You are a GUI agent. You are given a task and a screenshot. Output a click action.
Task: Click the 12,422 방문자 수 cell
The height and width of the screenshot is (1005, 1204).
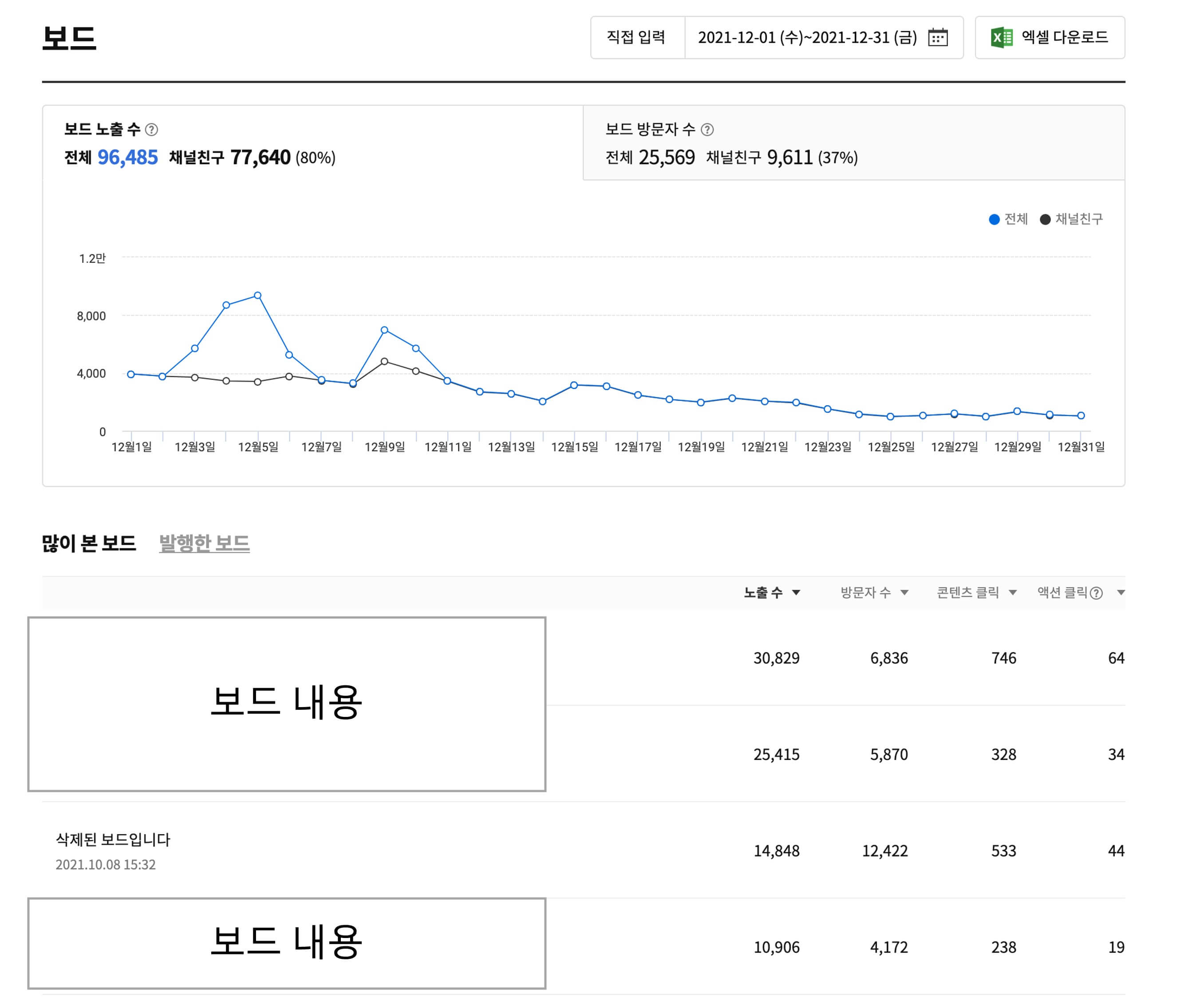[884, 851]
